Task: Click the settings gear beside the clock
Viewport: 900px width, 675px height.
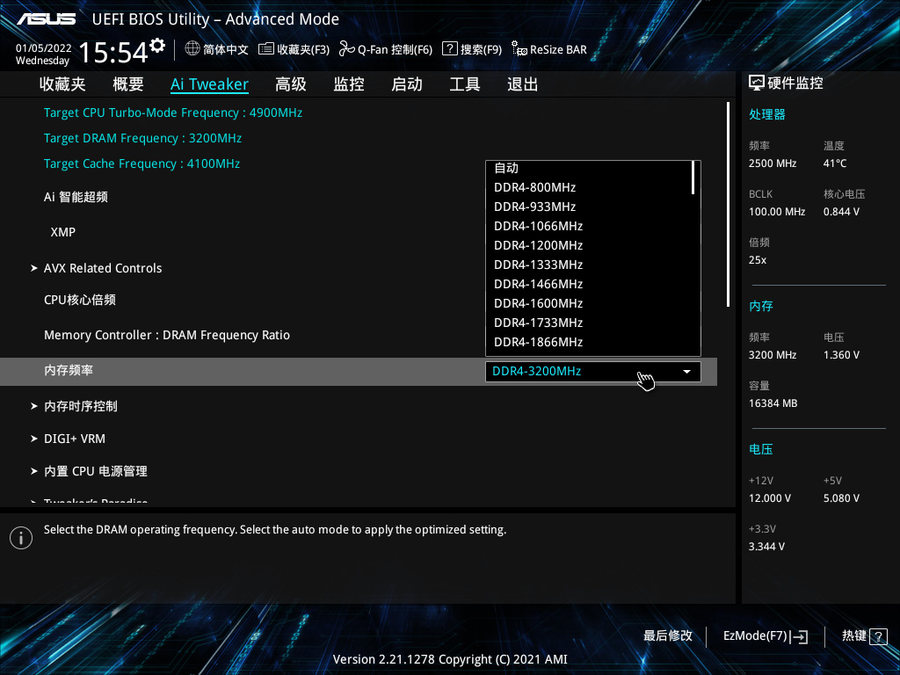Action: (157, 46)
